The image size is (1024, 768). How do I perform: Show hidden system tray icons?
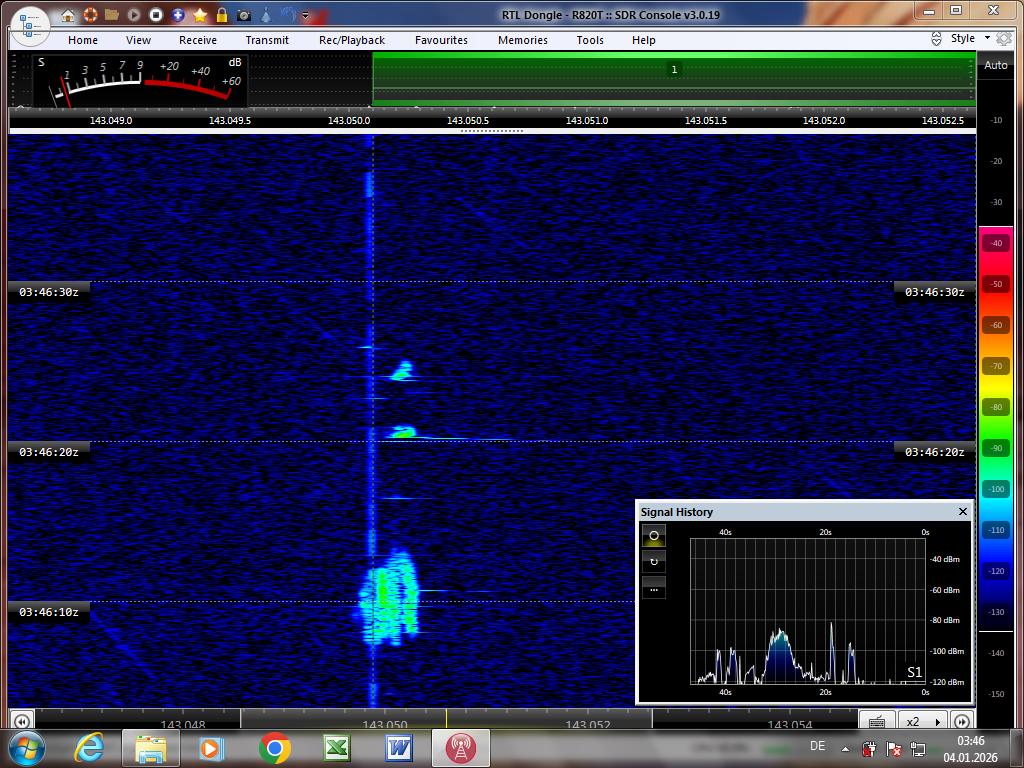click(x=846, y=749)
